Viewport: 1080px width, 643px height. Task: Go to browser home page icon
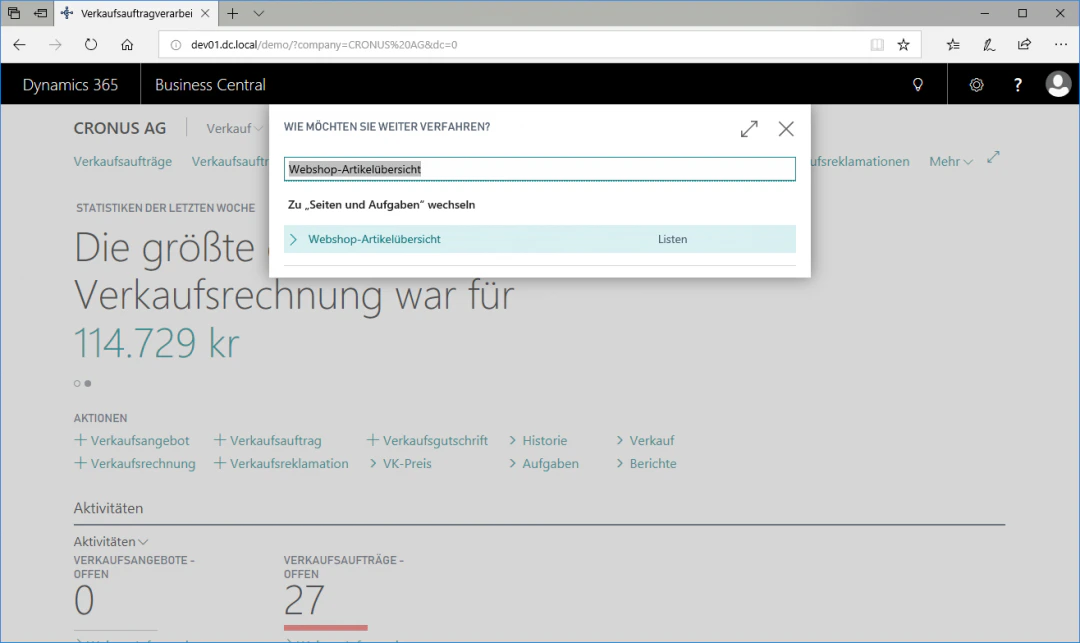(x=127, y=45)
